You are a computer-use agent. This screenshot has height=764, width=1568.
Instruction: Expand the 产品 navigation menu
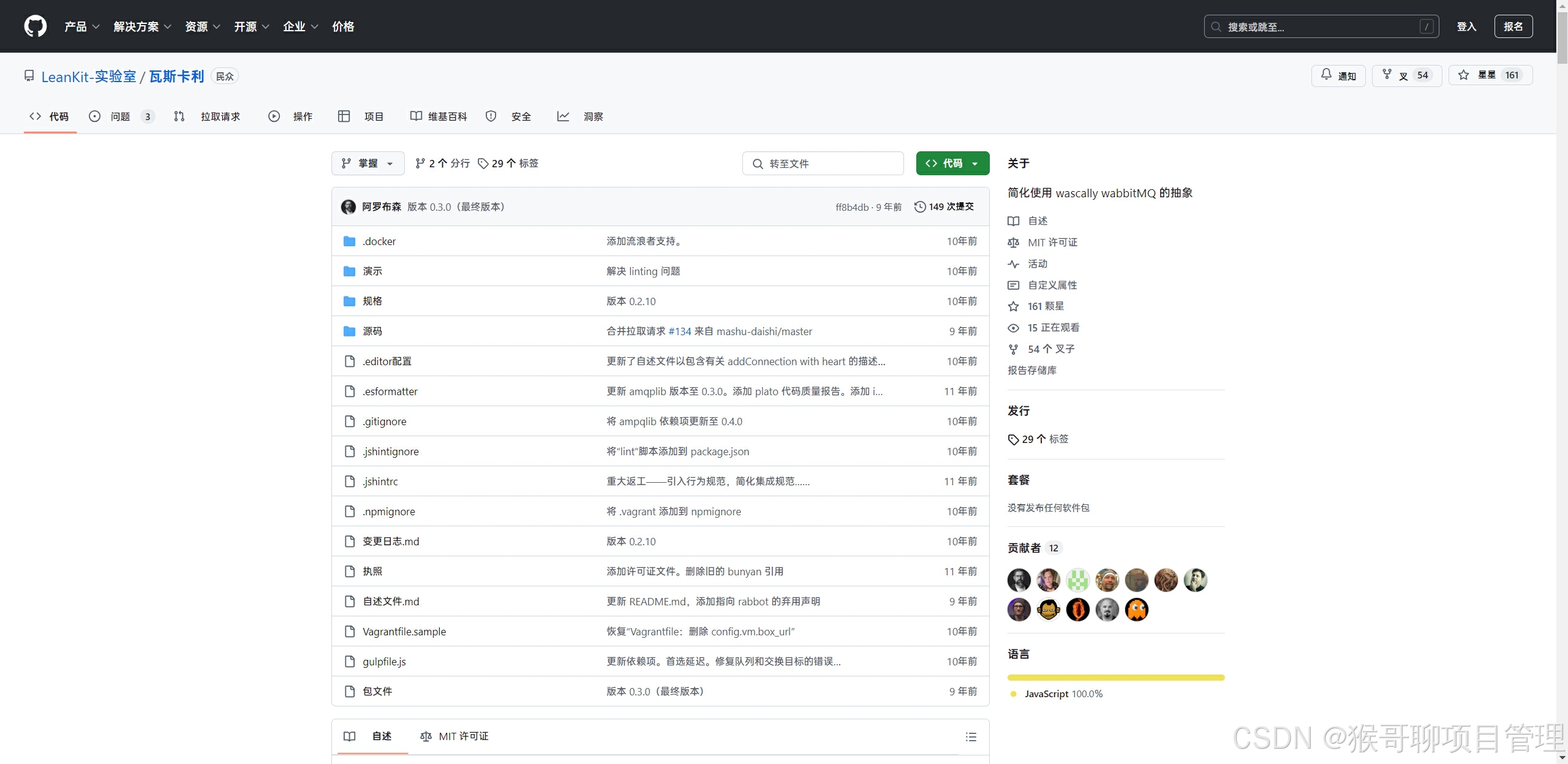point(81,26)
